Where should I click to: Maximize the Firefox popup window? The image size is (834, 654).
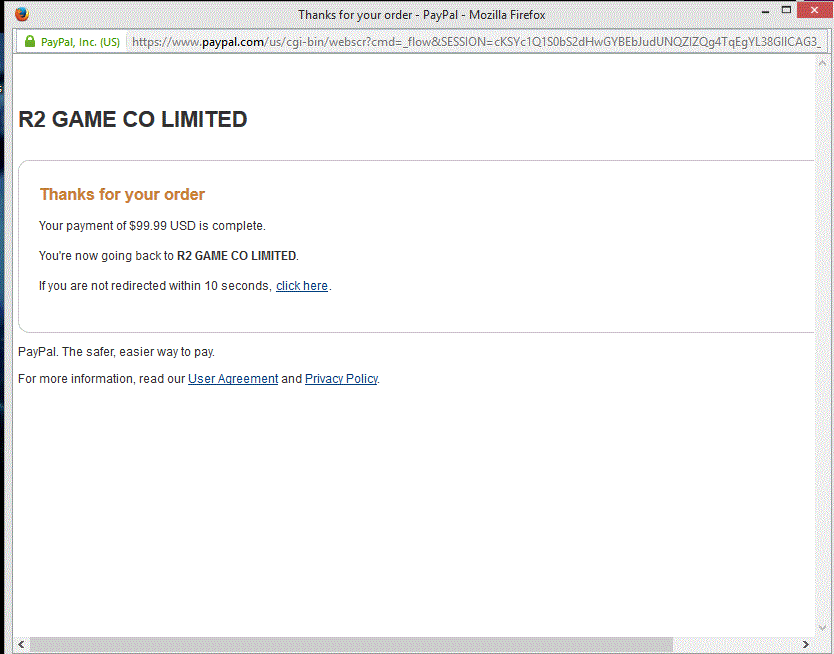[787, 10]
